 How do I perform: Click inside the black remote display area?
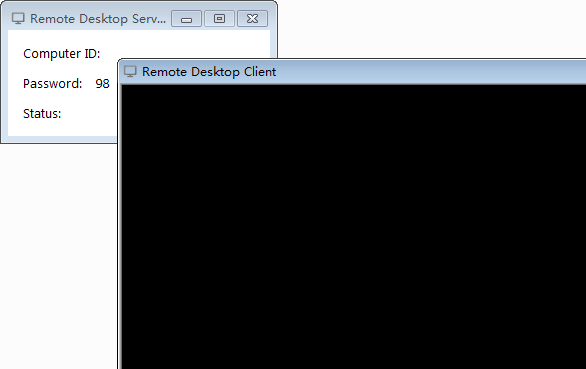tap(354, 227)
